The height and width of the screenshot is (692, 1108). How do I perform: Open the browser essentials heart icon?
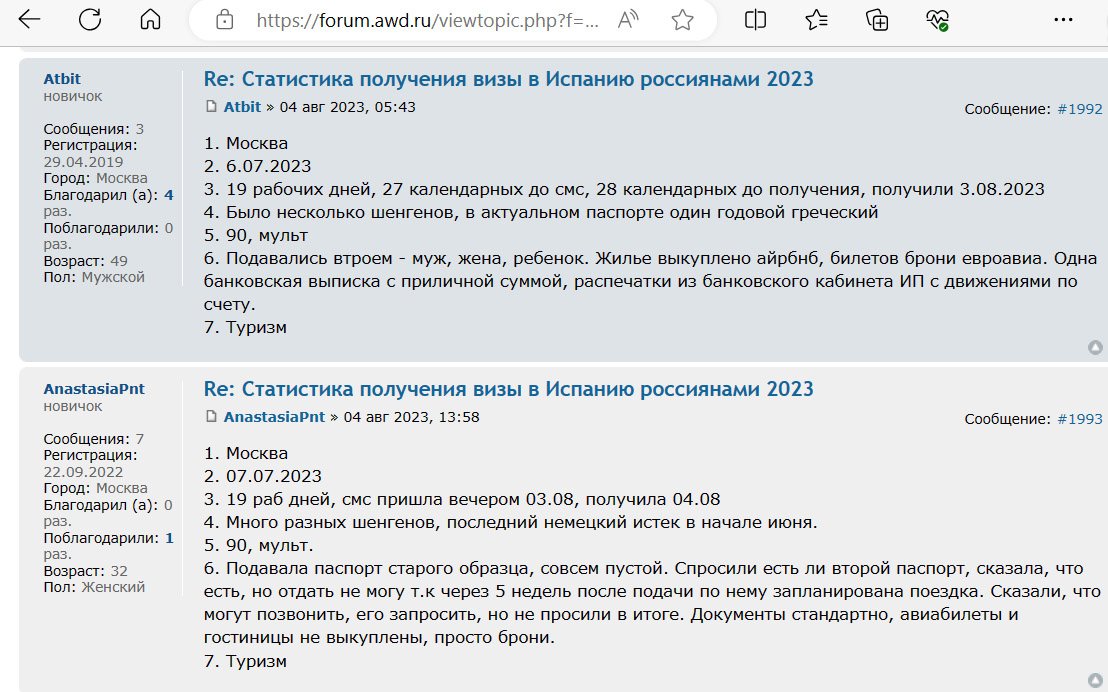click(938, 20)
